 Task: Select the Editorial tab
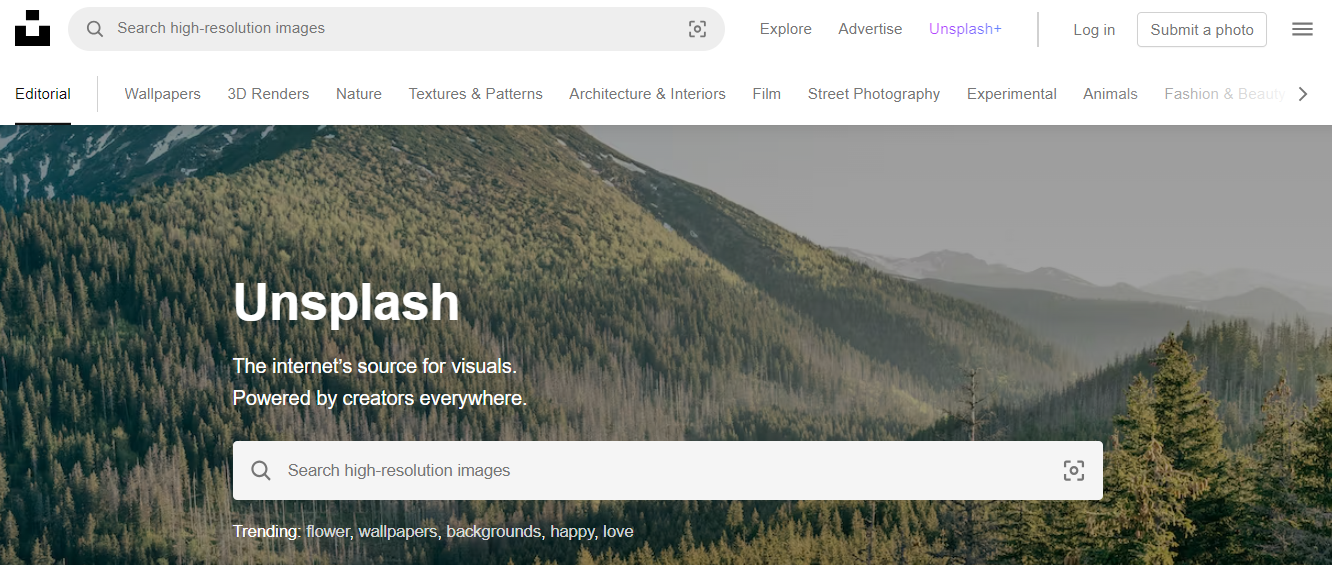tap(43, 94)
